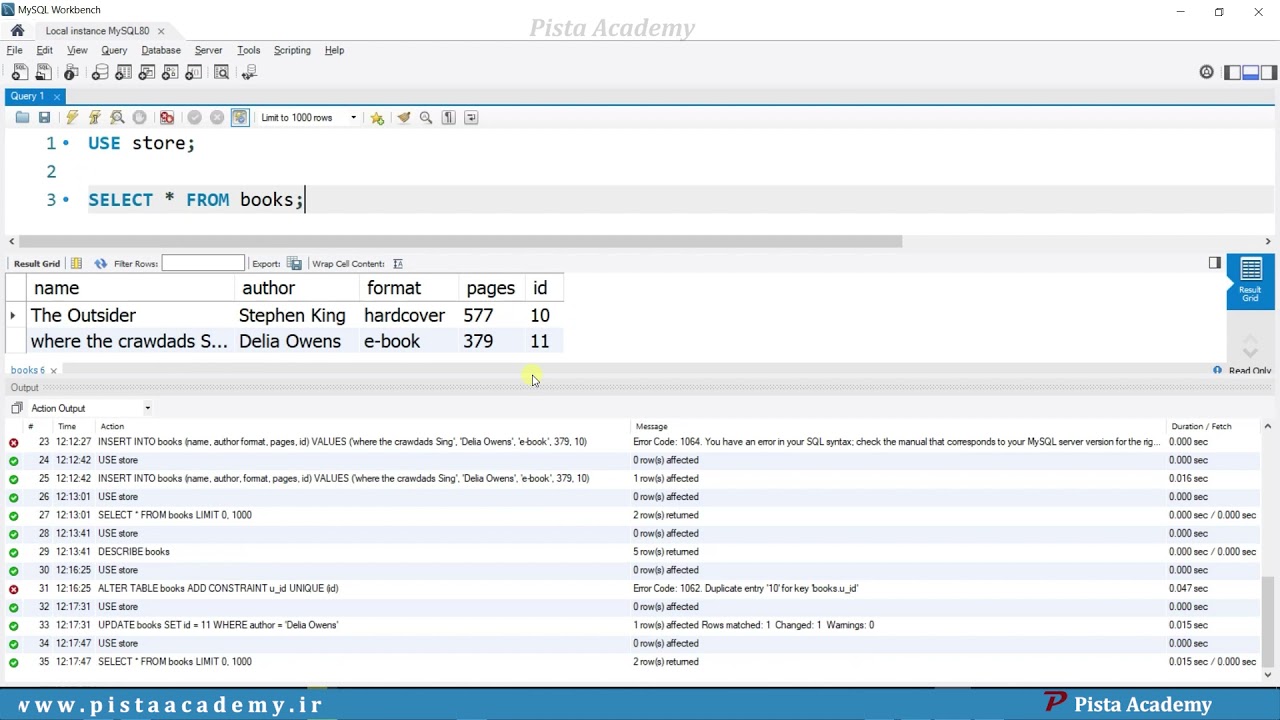The width and height of the screenshot is (1280, 720).
Task: Open the Tools menu
Action: tap(248, 50)
